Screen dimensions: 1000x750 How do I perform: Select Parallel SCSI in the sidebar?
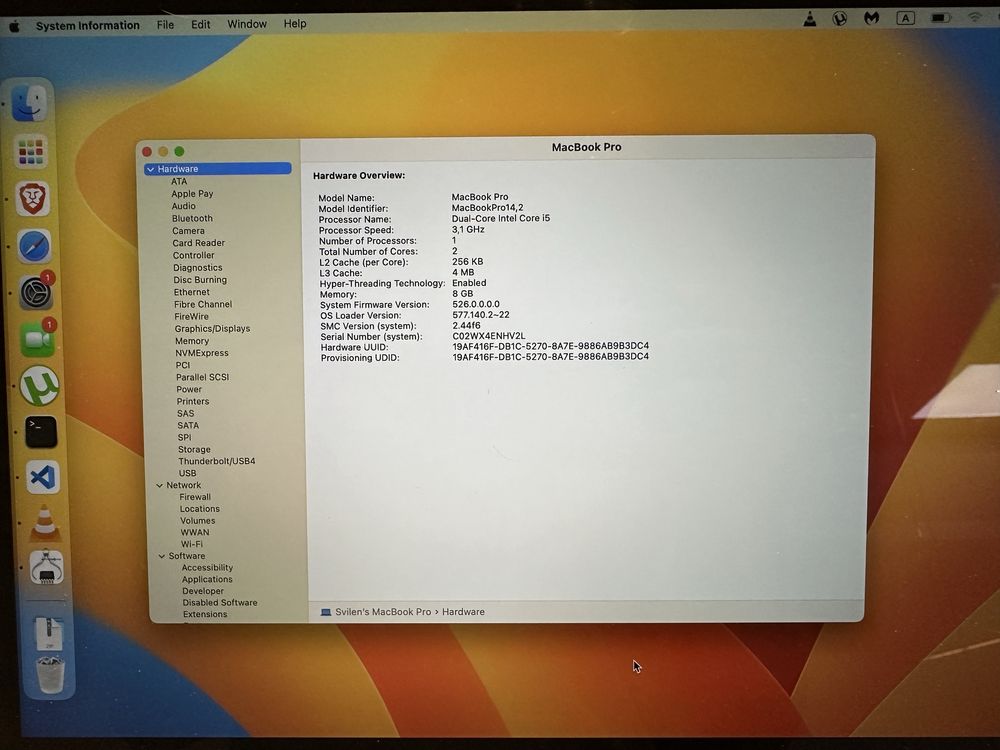click(x=202, y=377)
